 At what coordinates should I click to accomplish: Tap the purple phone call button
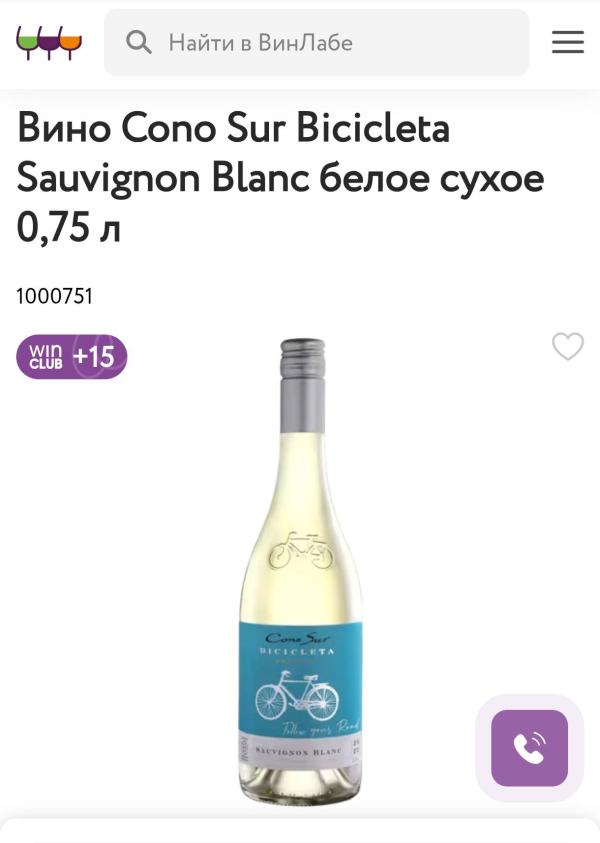[x=530, y=748]
